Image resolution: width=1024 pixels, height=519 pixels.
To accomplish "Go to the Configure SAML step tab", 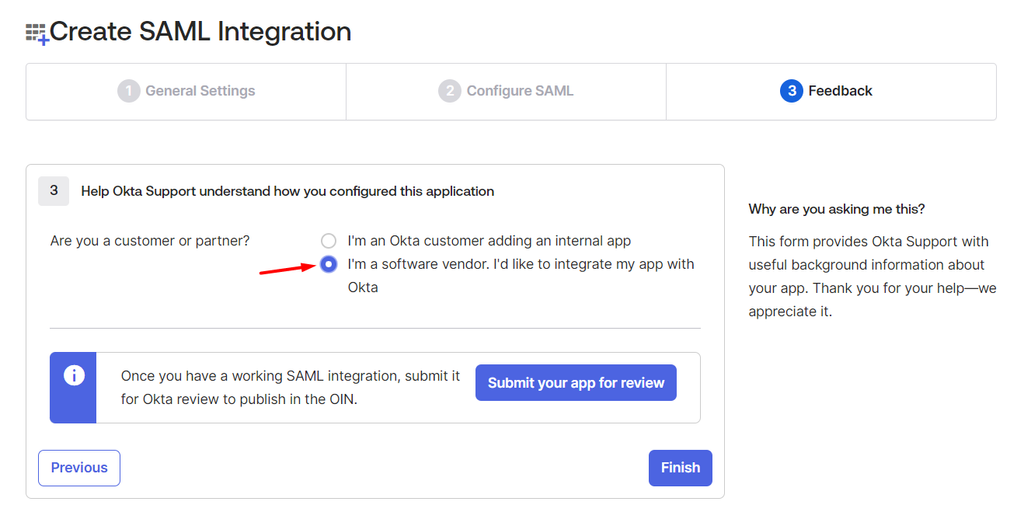I will click(506, 91).
